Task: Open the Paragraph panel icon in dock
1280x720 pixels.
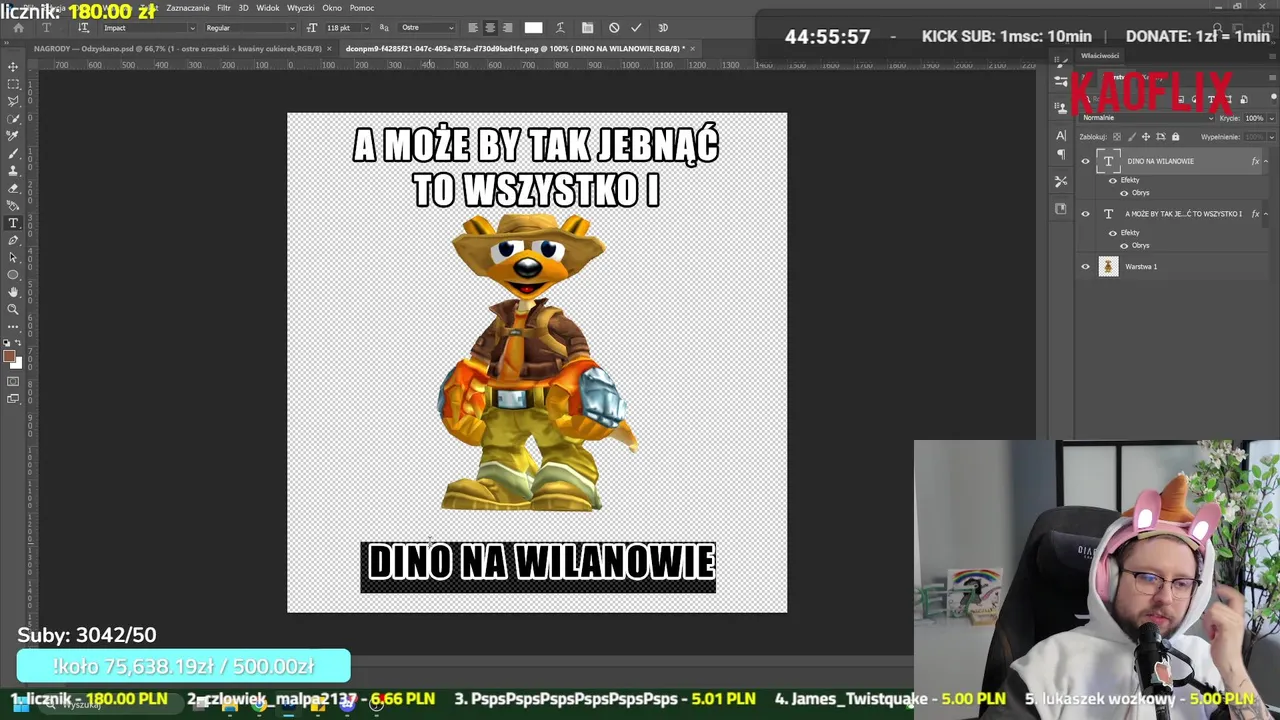Action: point(1061,154)
